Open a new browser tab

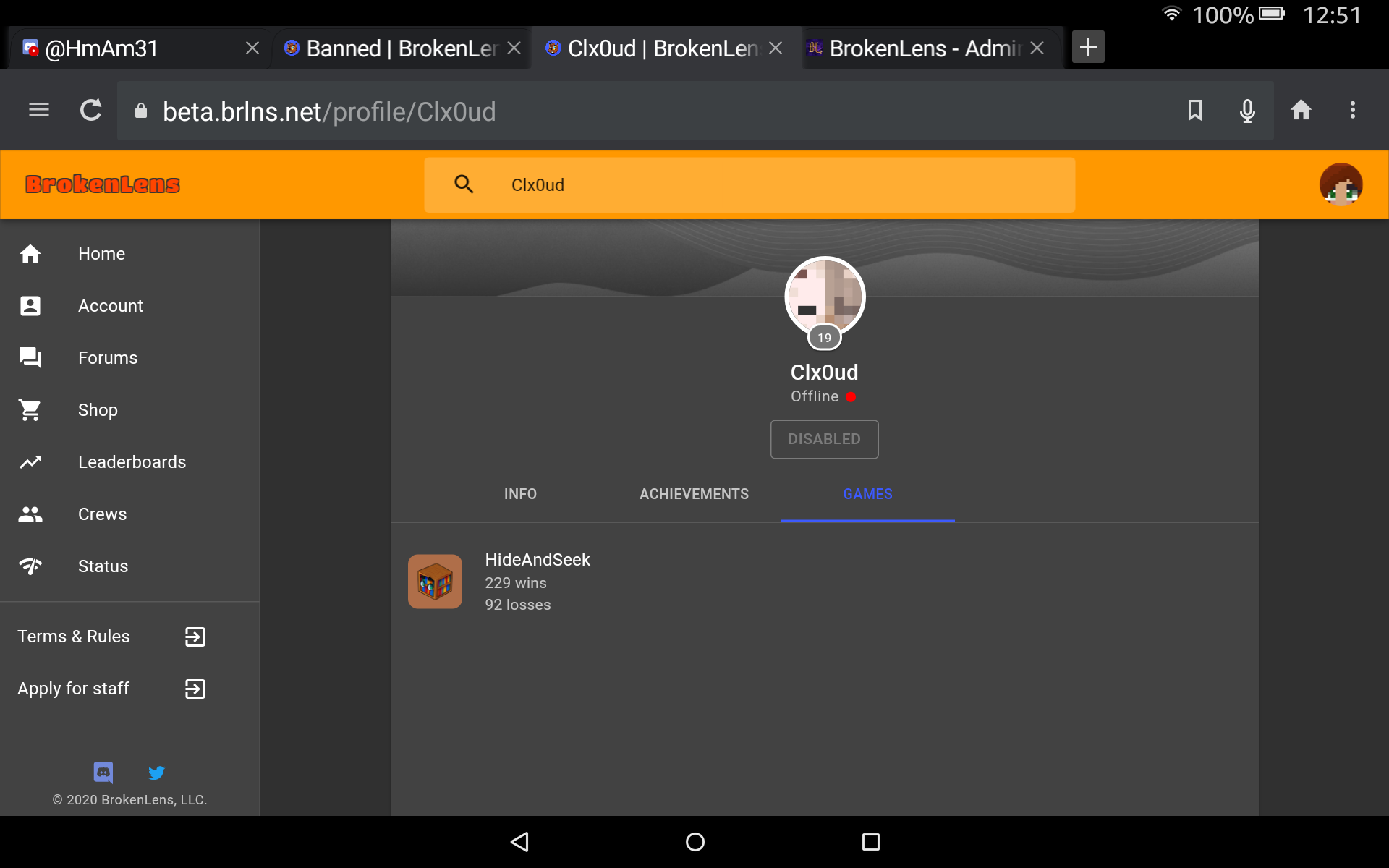point(1088,48)
